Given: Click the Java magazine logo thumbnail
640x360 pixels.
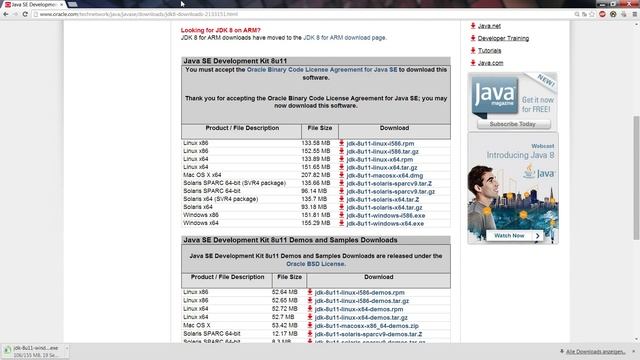Looking at the screenshot, I should tap(495, 97).
